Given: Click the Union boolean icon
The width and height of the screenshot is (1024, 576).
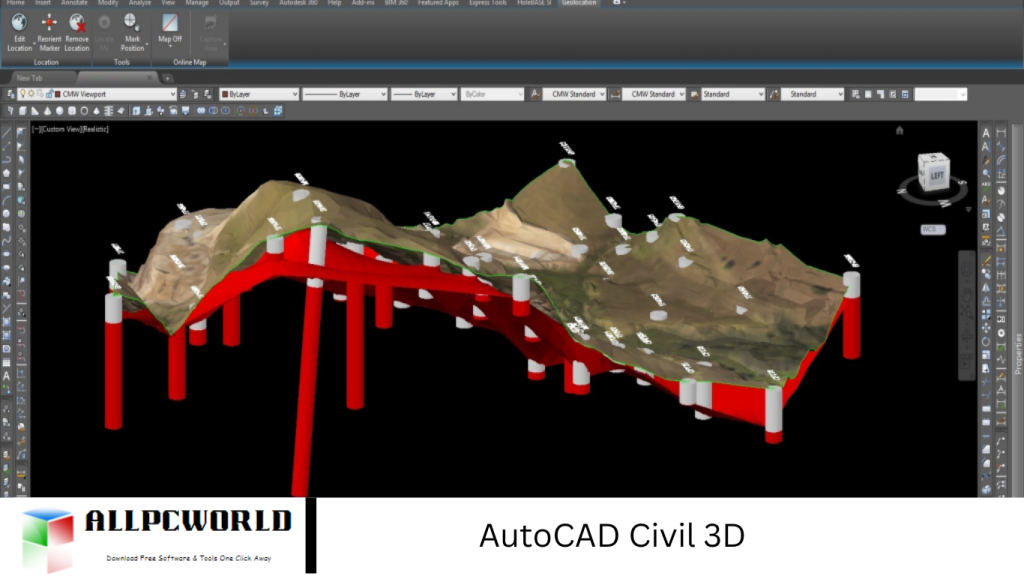Looking at the screenshot, I should [201, 111].
